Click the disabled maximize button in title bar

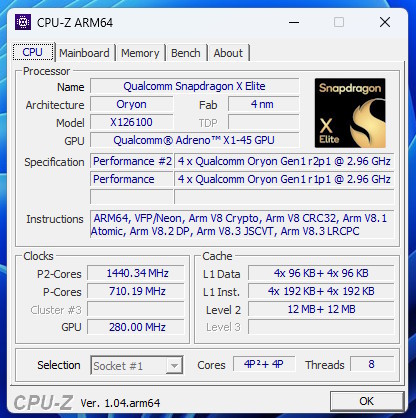click(339, 22)
